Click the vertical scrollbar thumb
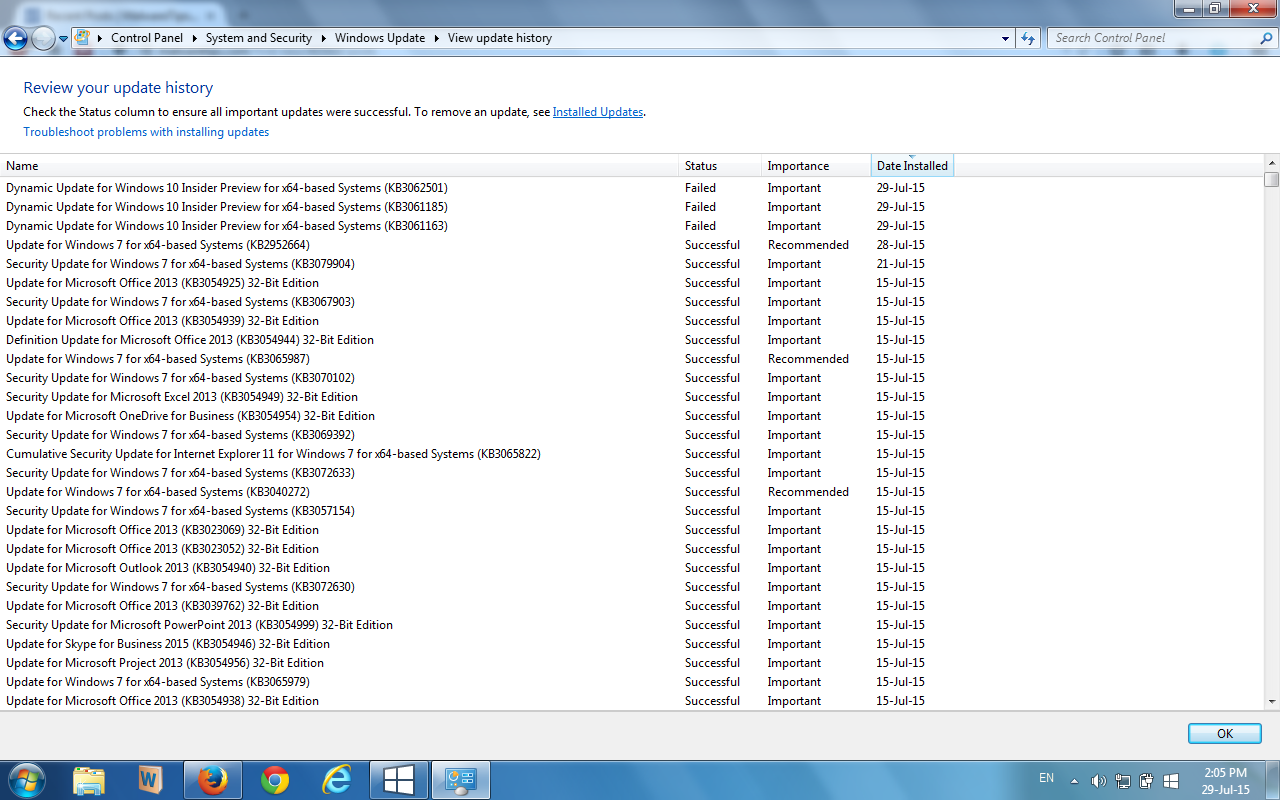Image resolution: width=1280 pixels, height=800 pixels. pos(1272,179)
